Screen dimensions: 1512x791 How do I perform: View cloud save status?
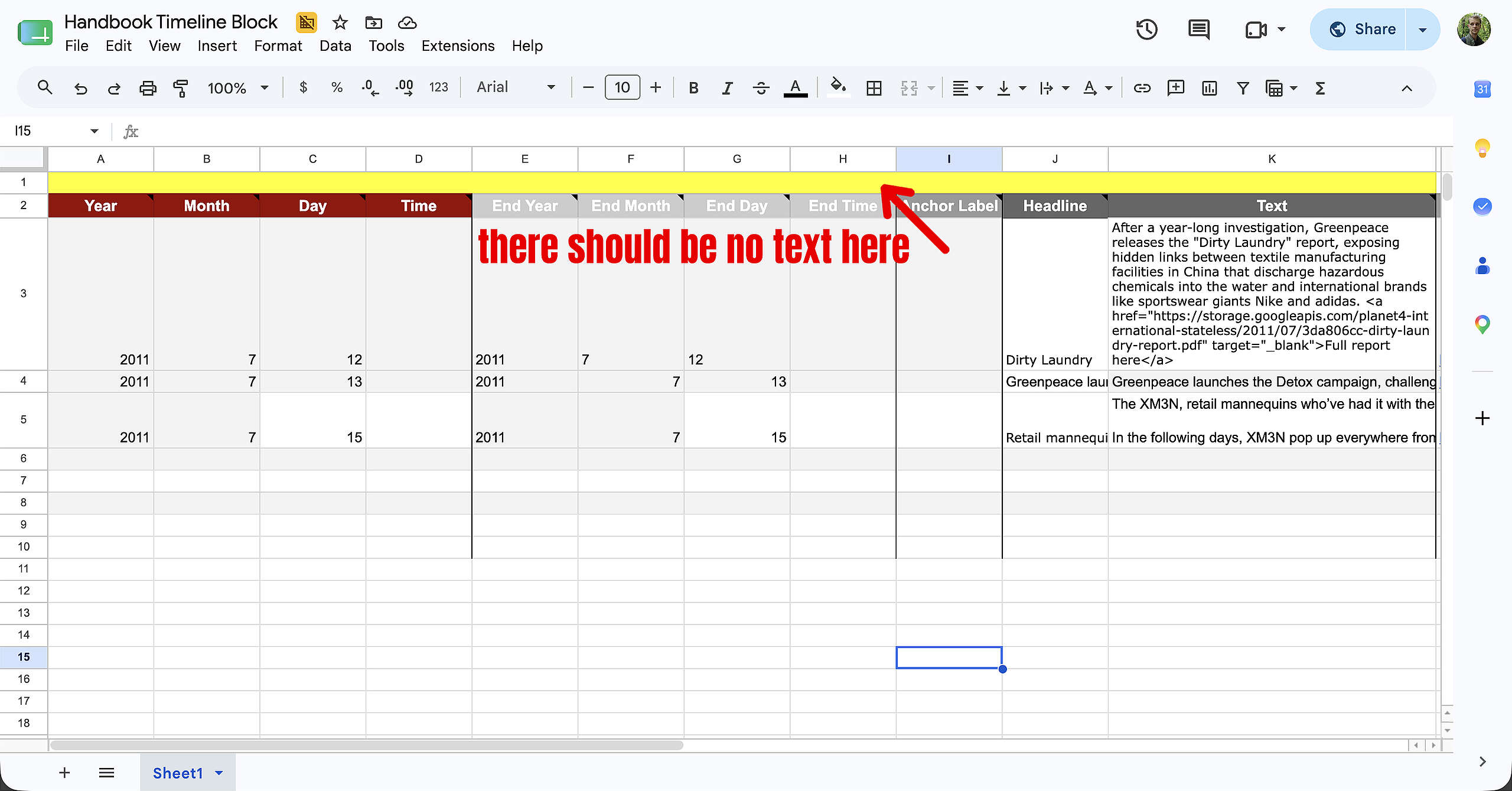[407, 22]
